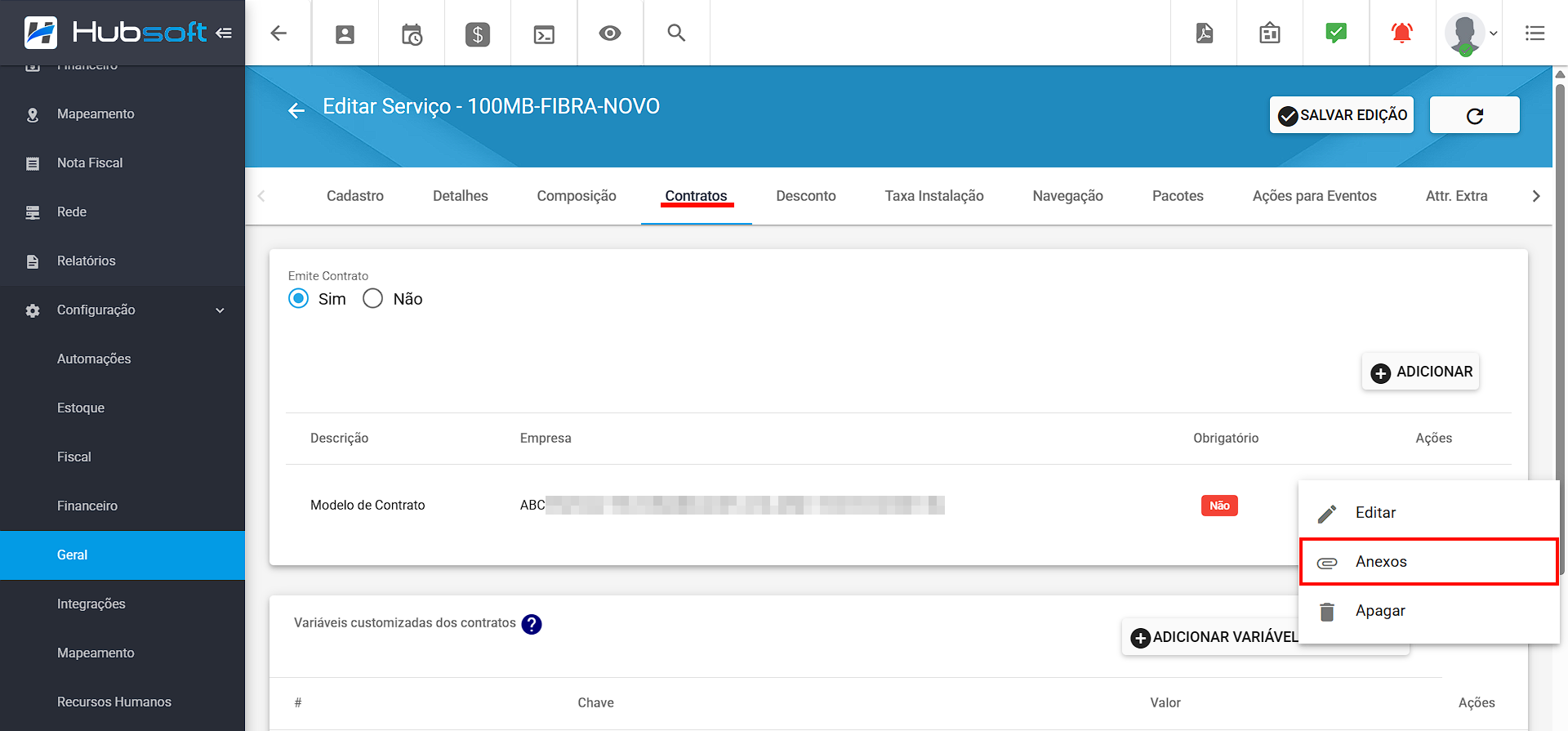
Task: Open the Navegação tab
Action: tap(1068, 196)
